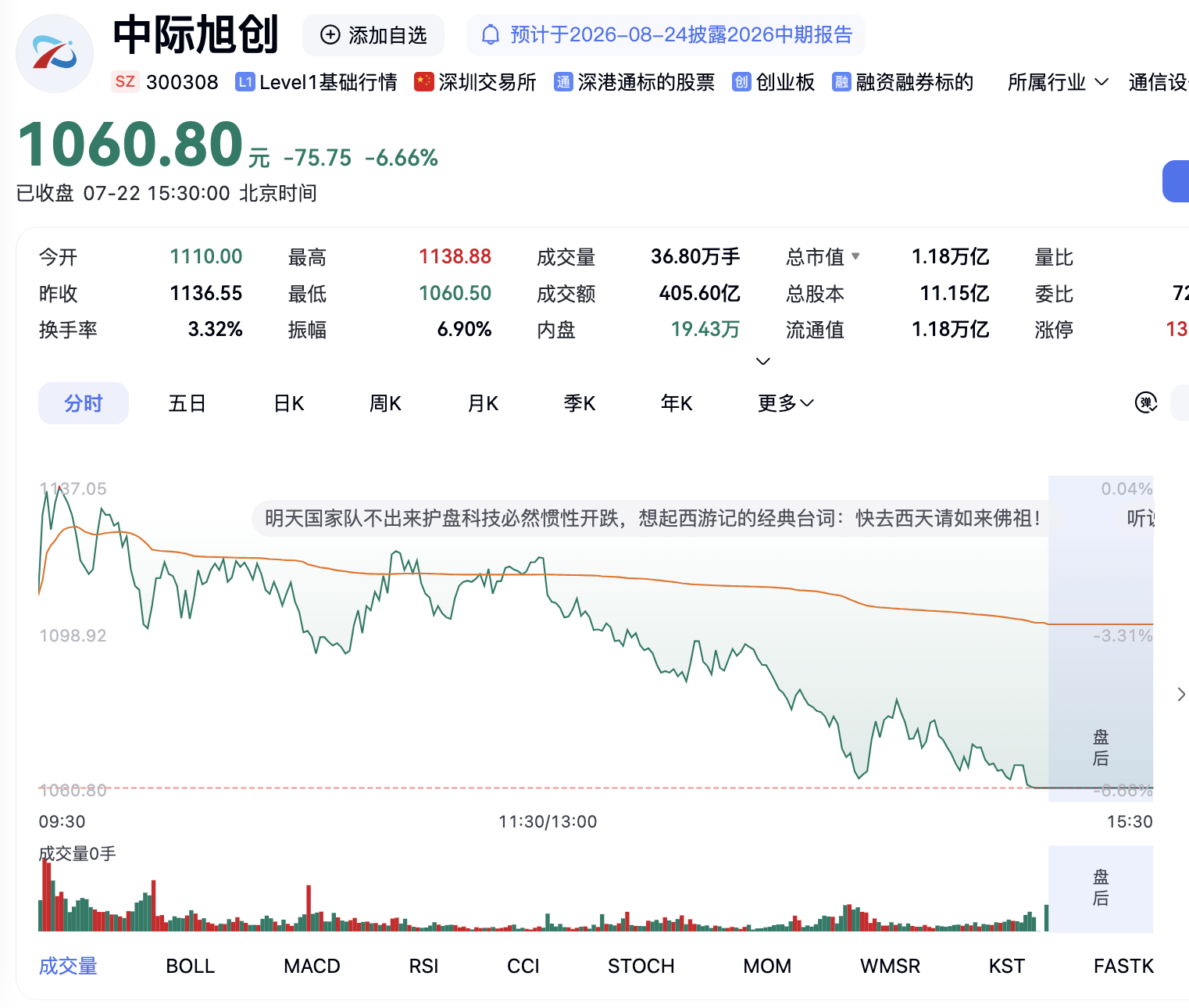Select the MACD indicator
Viewport: 1189px width, 1008px height.
tap(312, 967)
